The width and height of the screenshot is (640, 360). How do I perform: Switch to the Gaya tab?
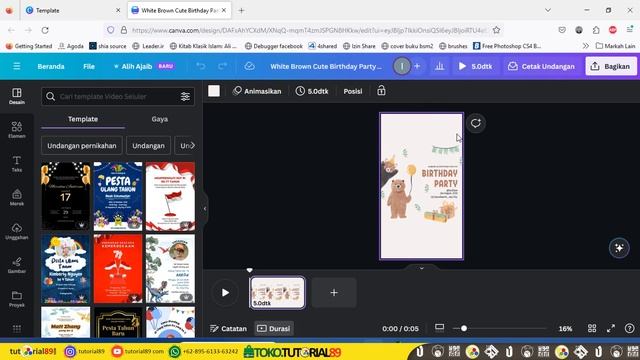[160, 119]
